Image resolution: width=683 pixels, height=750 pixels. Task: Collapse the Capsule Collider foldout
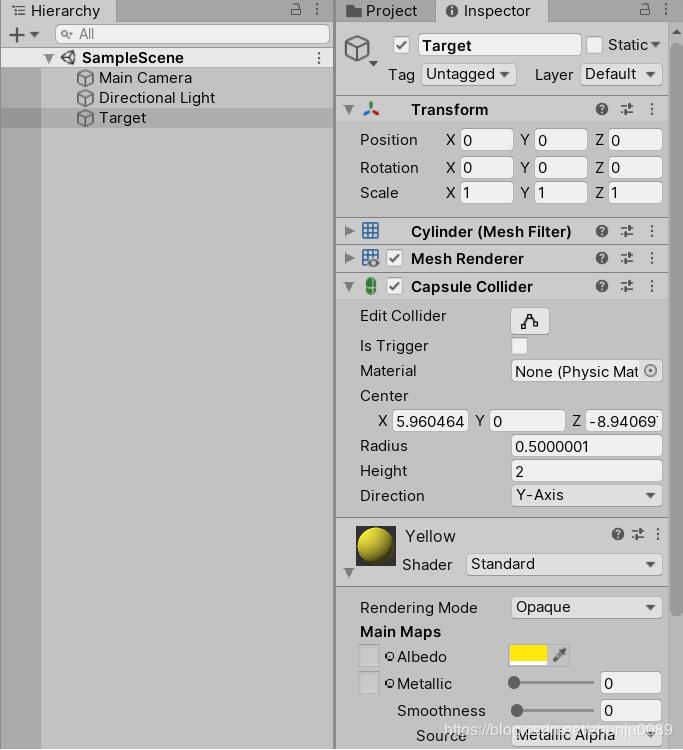[349, 287]
